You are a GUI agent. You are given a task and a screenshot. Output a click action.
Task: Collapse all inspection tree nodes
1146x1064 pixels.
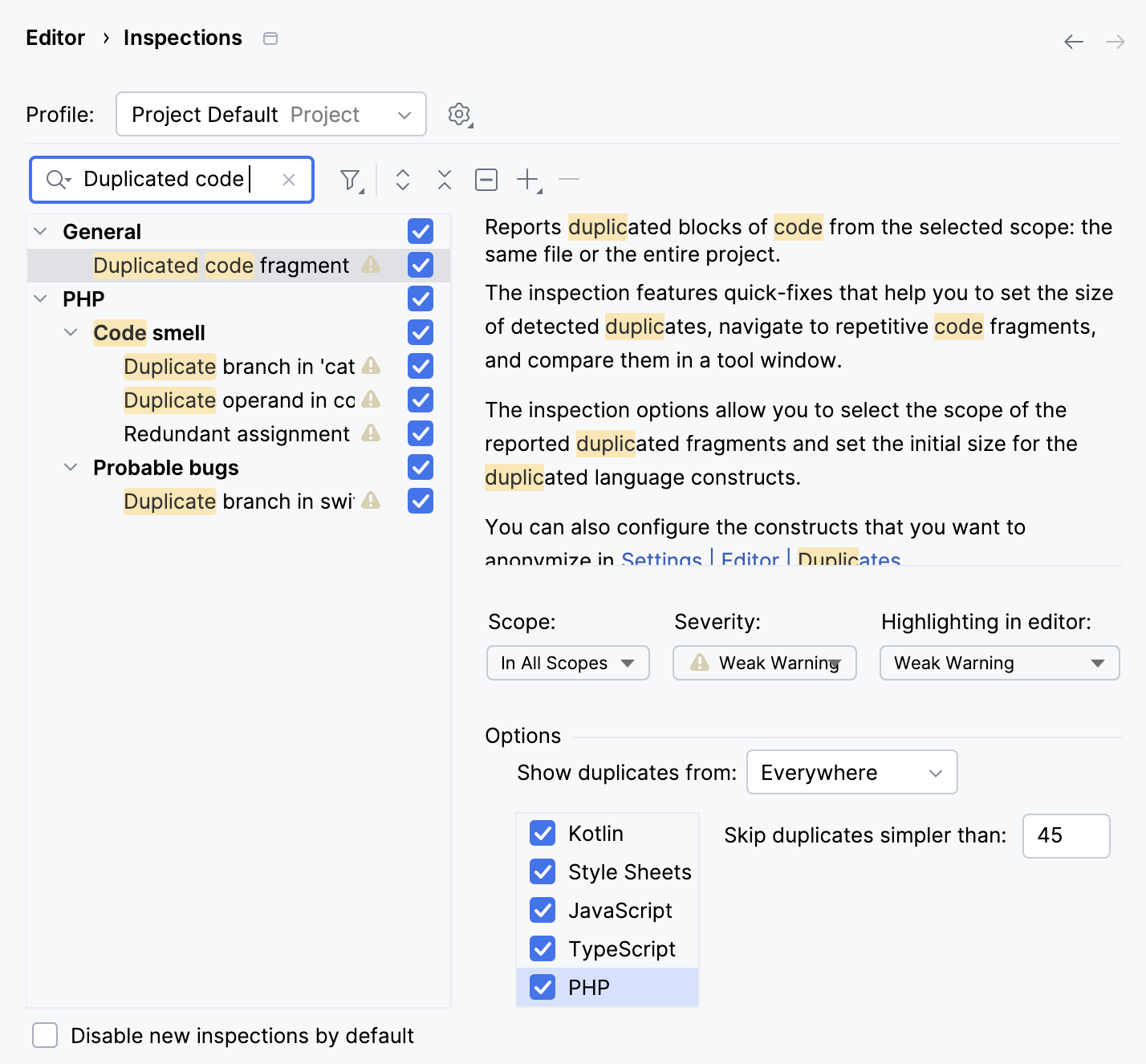pos(444,179)
